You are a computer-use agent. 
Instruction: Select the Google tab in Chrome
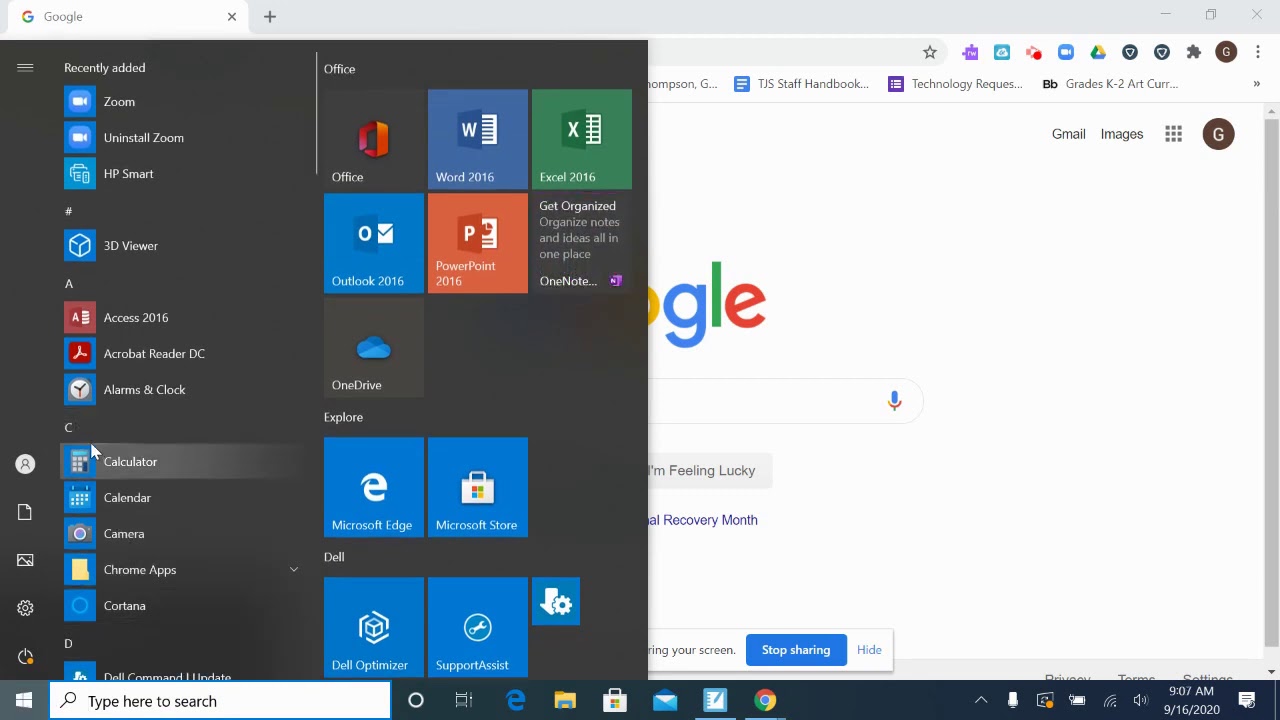pos(130,17)
